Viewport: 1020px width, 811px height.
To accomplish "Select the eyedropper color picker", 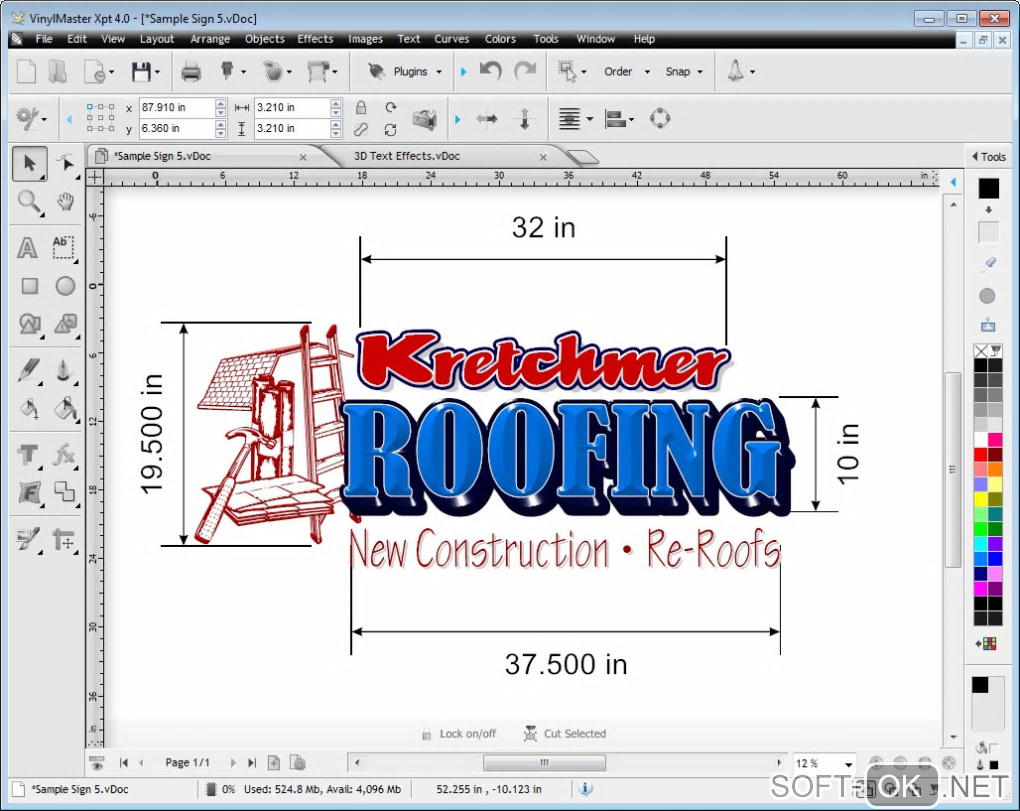I will point(988,264).
